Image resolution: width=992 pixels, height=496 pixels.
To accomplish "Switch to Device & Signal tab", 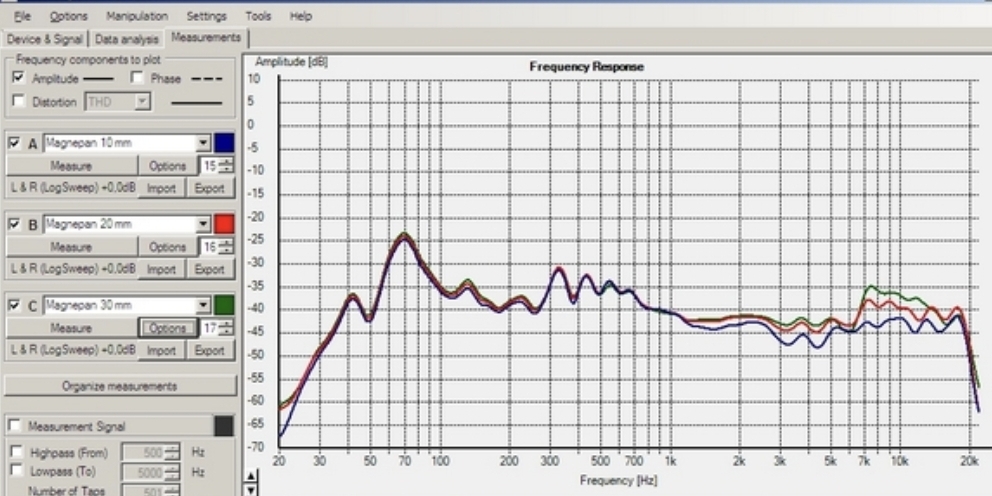I will pyautogui.click(x=44, y=39).
